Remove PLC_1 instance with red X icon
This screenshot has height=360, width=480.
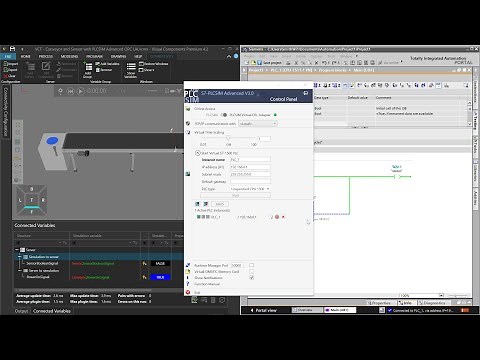coord(283,217)
